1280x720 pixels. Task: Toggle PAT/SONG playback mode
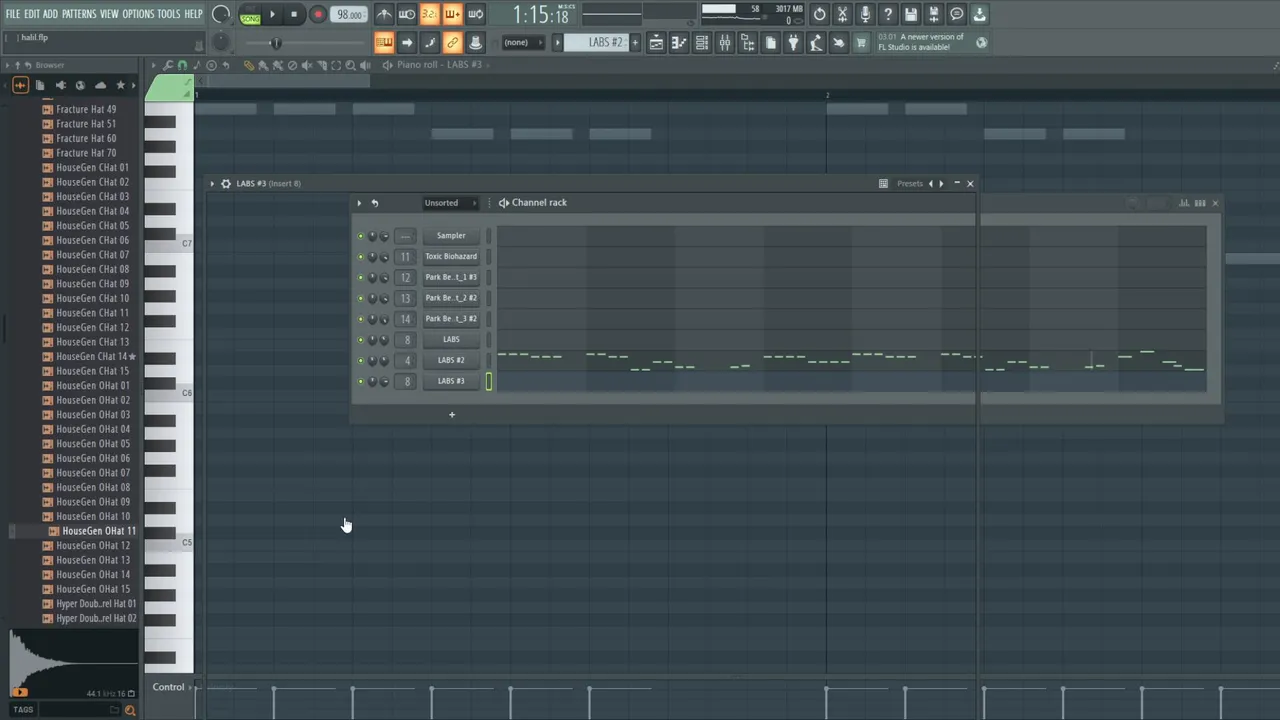[x=250, y=14]
